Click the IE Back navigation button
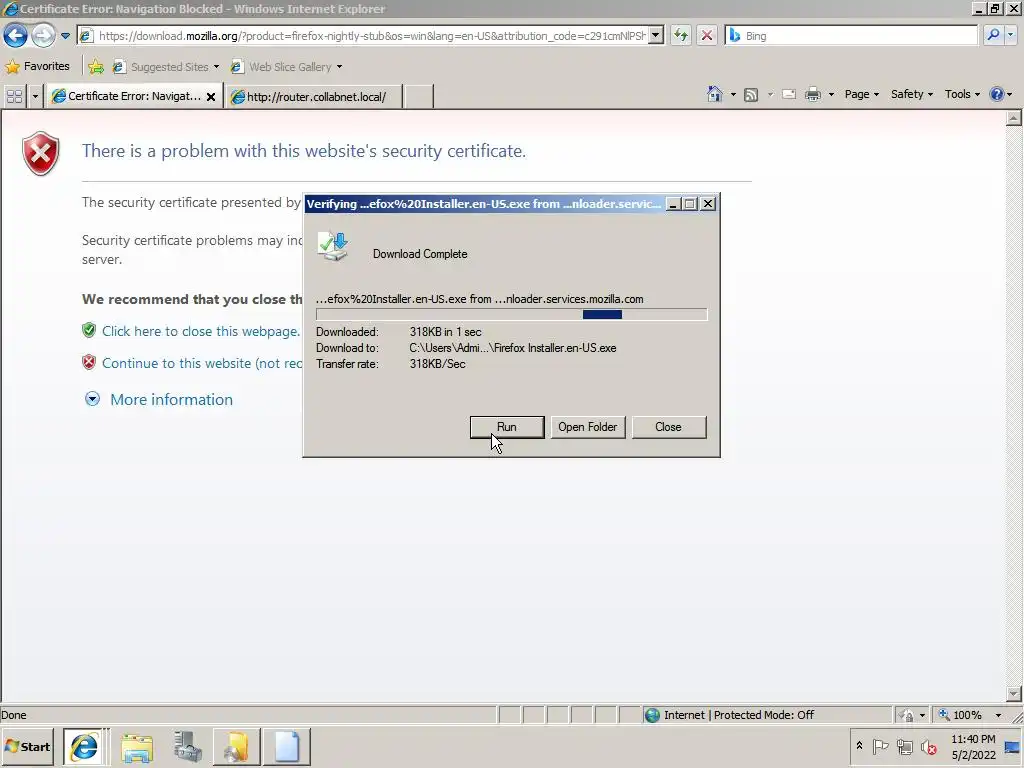Viewport: 1024px width, 768px height. pyautogui.click(x=16, y=35)
